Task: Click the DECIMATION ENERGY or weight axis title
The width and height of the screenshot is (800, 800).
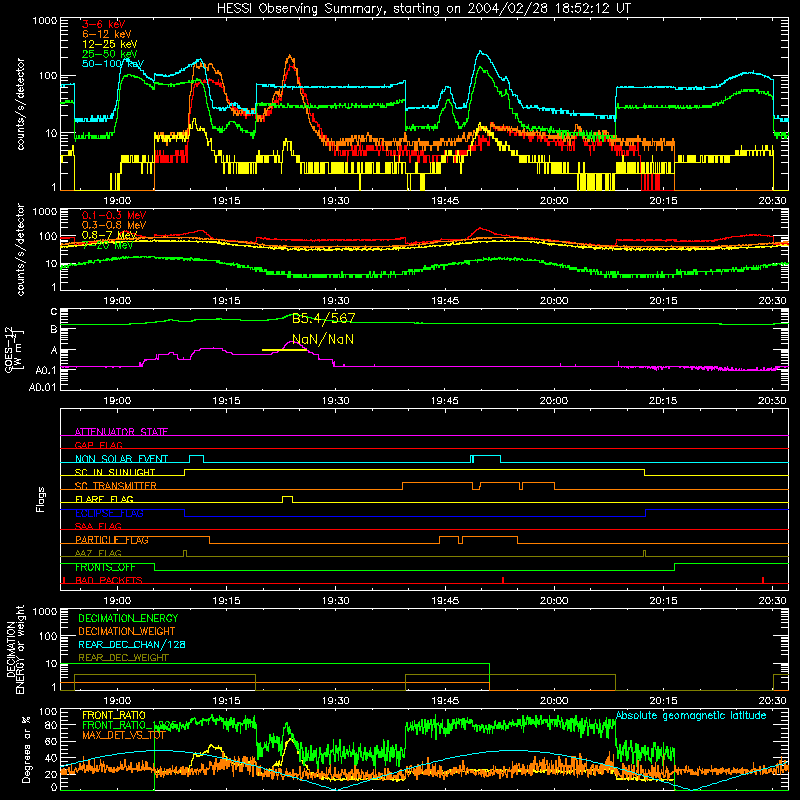Action: 15,650
